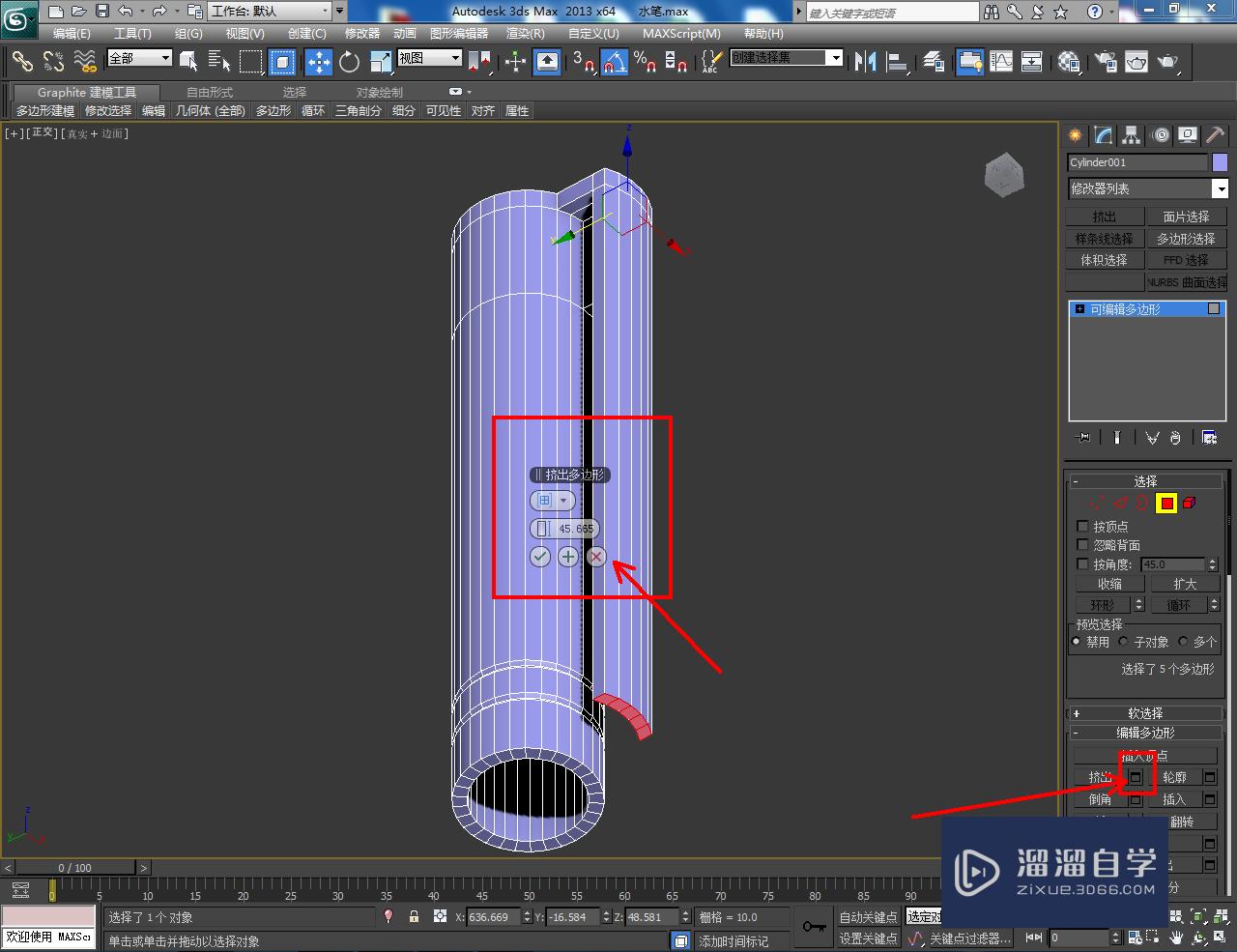
Task: Switch to 自由形式 ribbon tab
Action: click(210, 93)
